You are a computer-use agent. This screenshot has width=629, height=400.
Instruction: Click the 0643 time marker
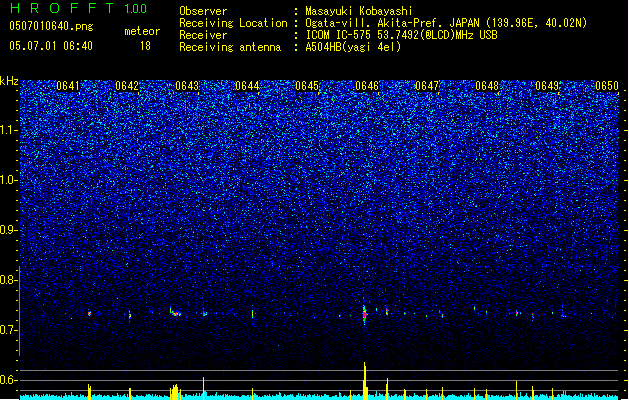tap(187, 86)
